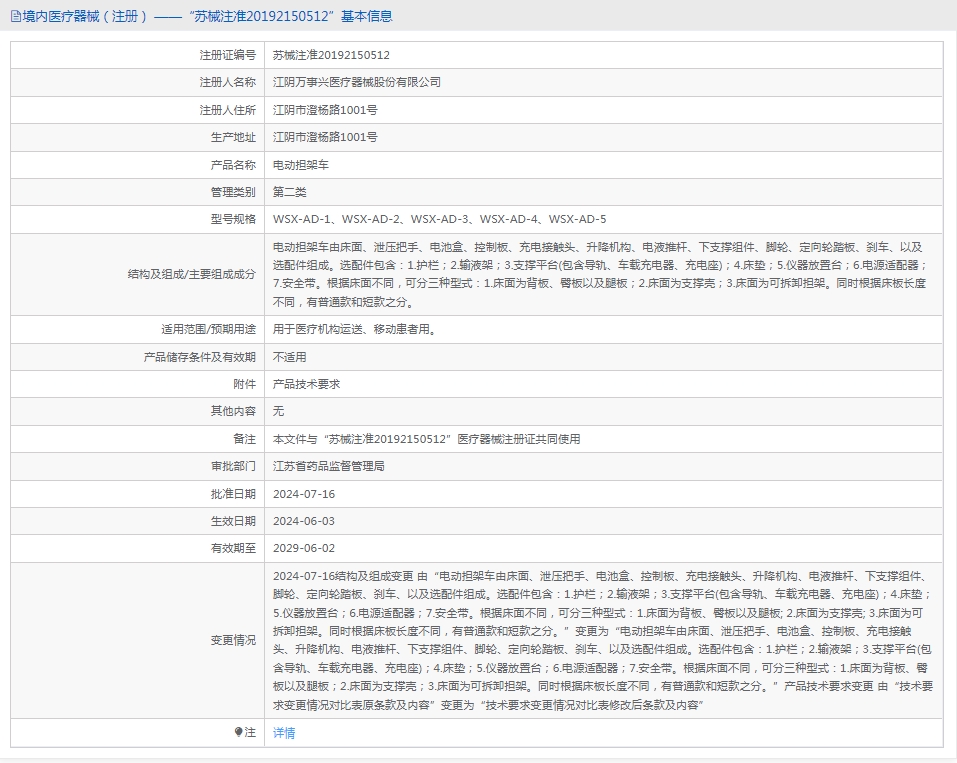Click the 附件 label
The height and width of the screenshot is (763, 957).
[244, 384]
